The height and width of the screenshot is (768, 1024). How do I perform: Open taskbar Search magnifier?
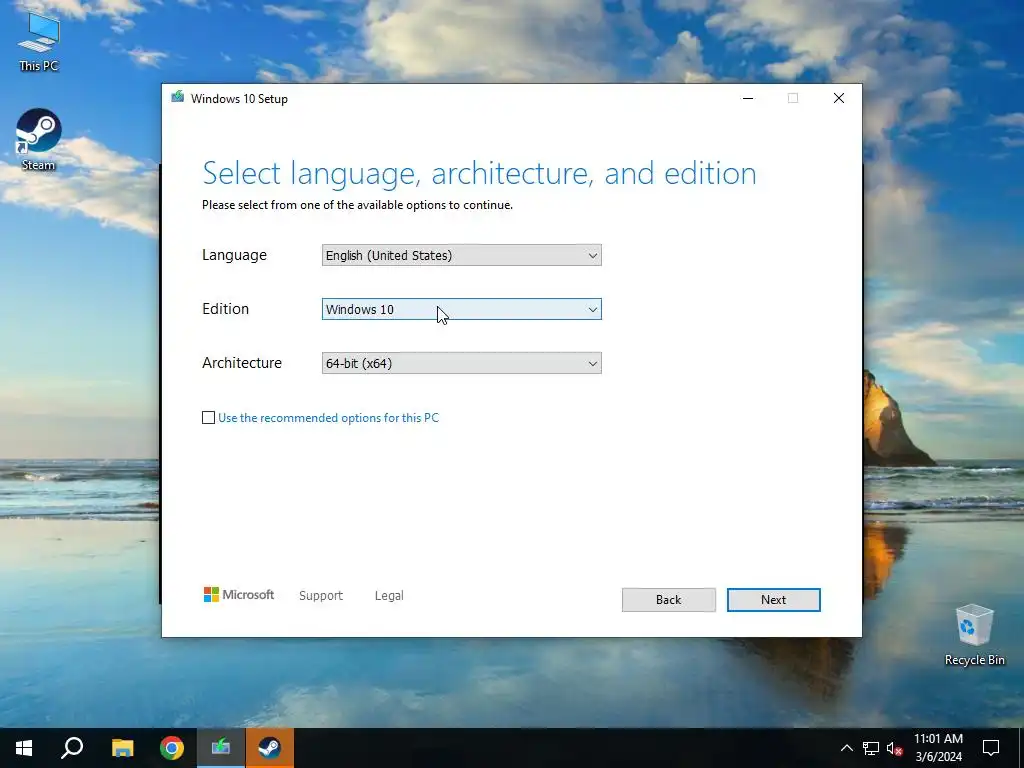pyautogui.click(x=72, y=748)
